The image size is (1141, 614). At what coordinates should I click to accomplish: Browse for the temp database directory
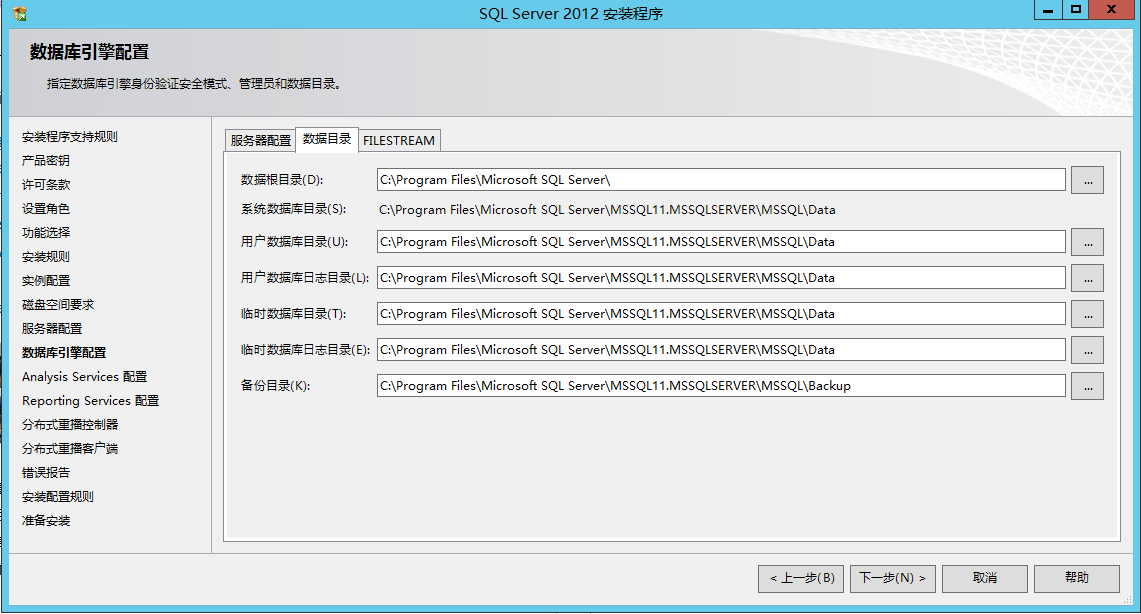tap(1087, 314)
